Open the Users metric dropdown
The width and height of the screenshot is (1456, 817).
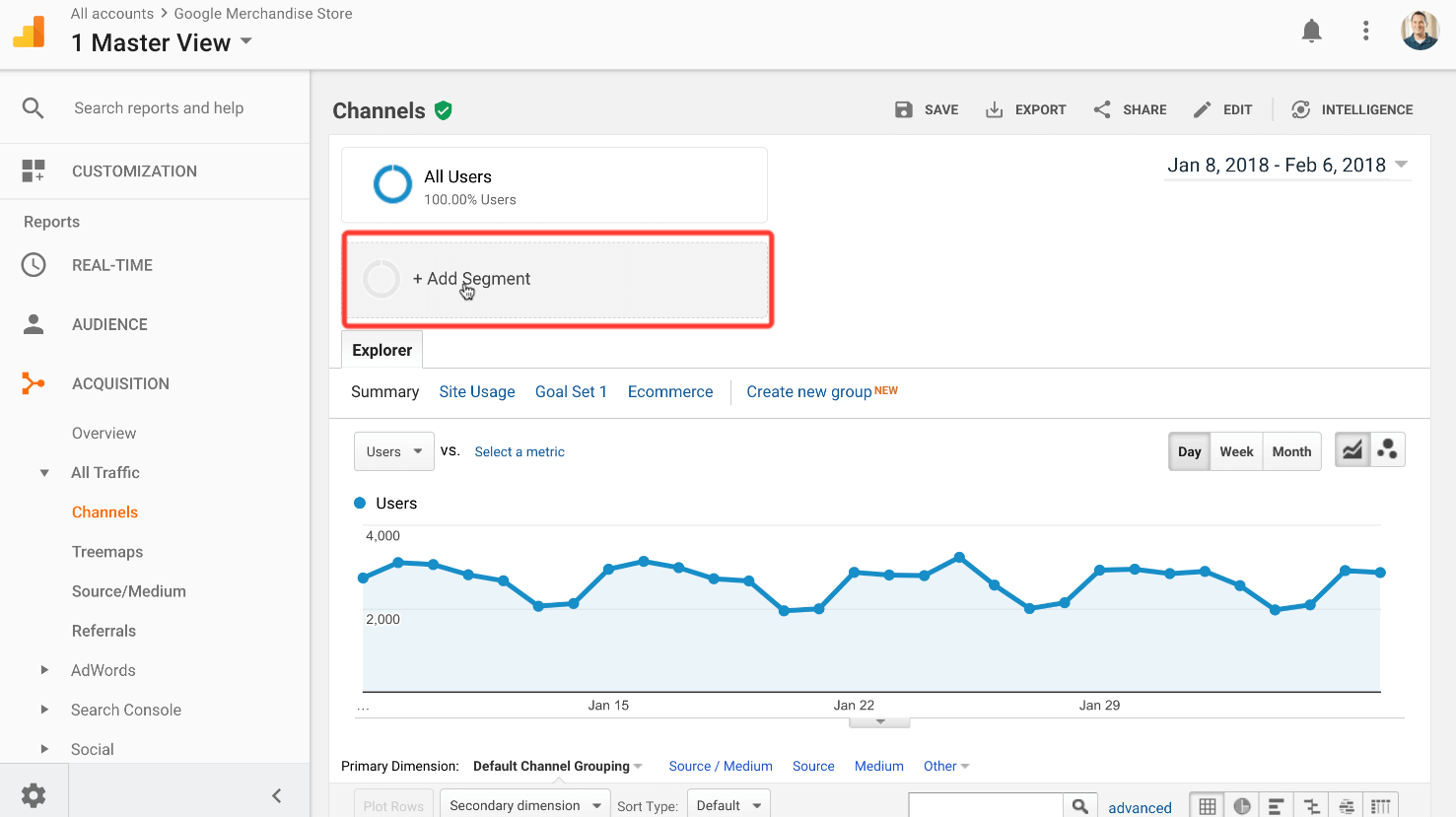pos(393,450)
